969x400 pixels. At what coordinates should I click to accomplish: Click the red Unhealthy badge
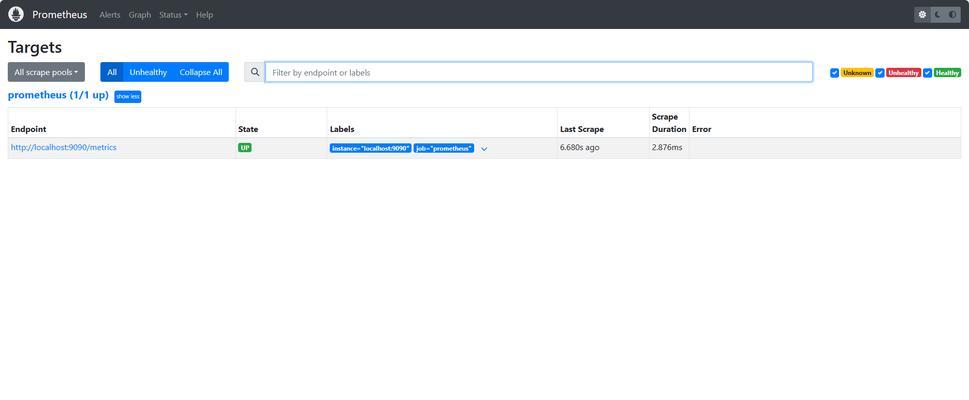903,73
